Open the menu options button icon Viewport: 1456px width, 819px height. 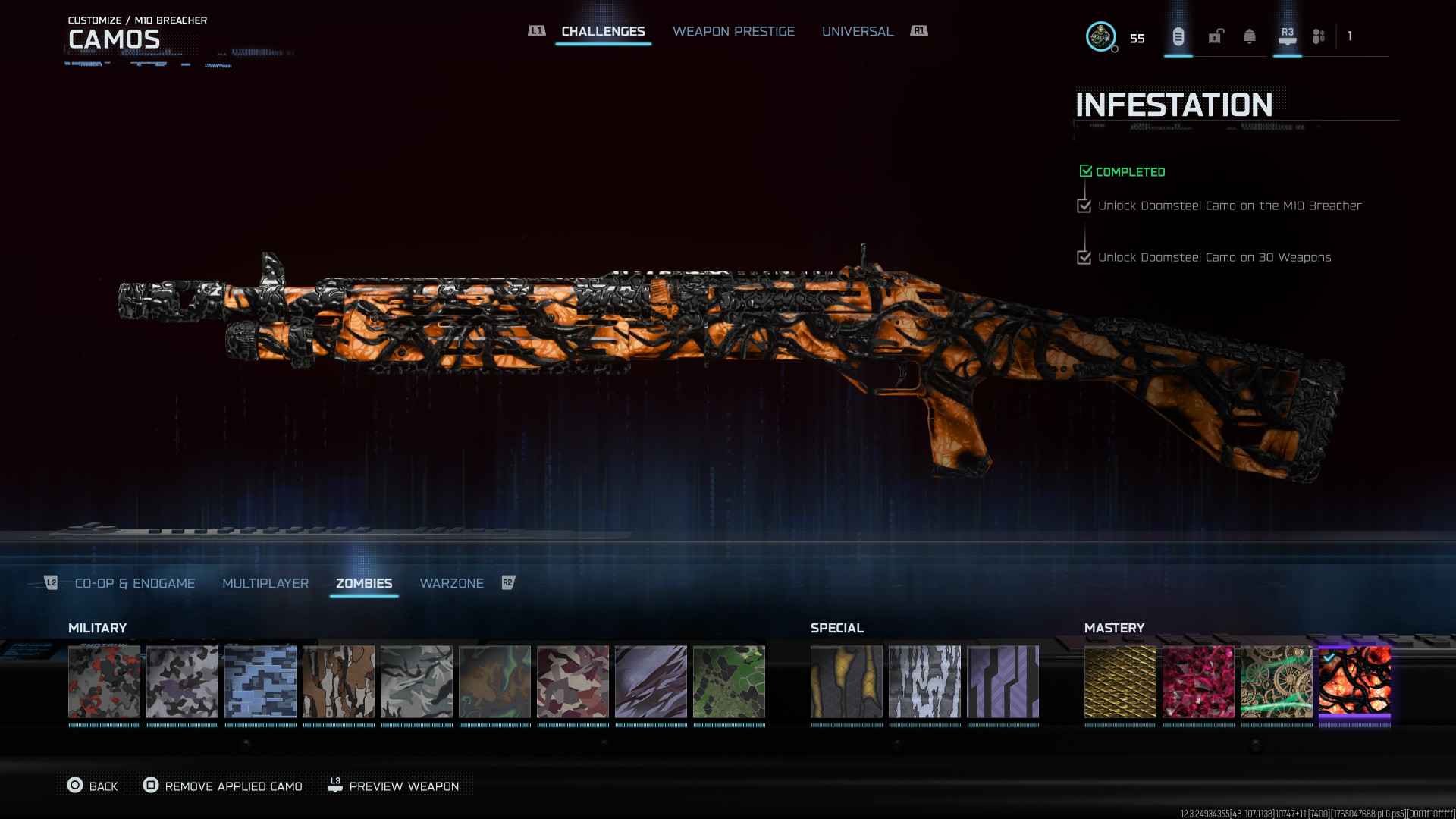pos(1178,36)
